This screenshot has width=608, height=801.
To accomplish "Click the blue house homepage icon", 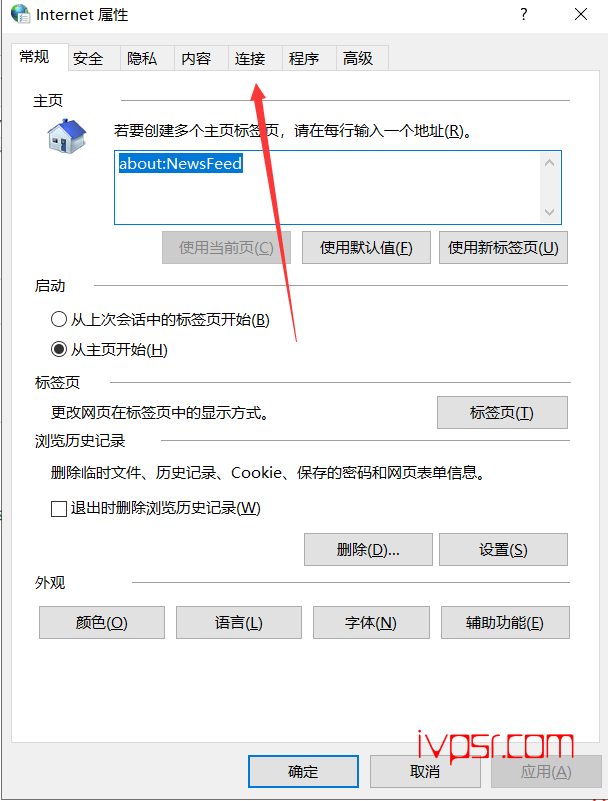I will coord(67,136).
